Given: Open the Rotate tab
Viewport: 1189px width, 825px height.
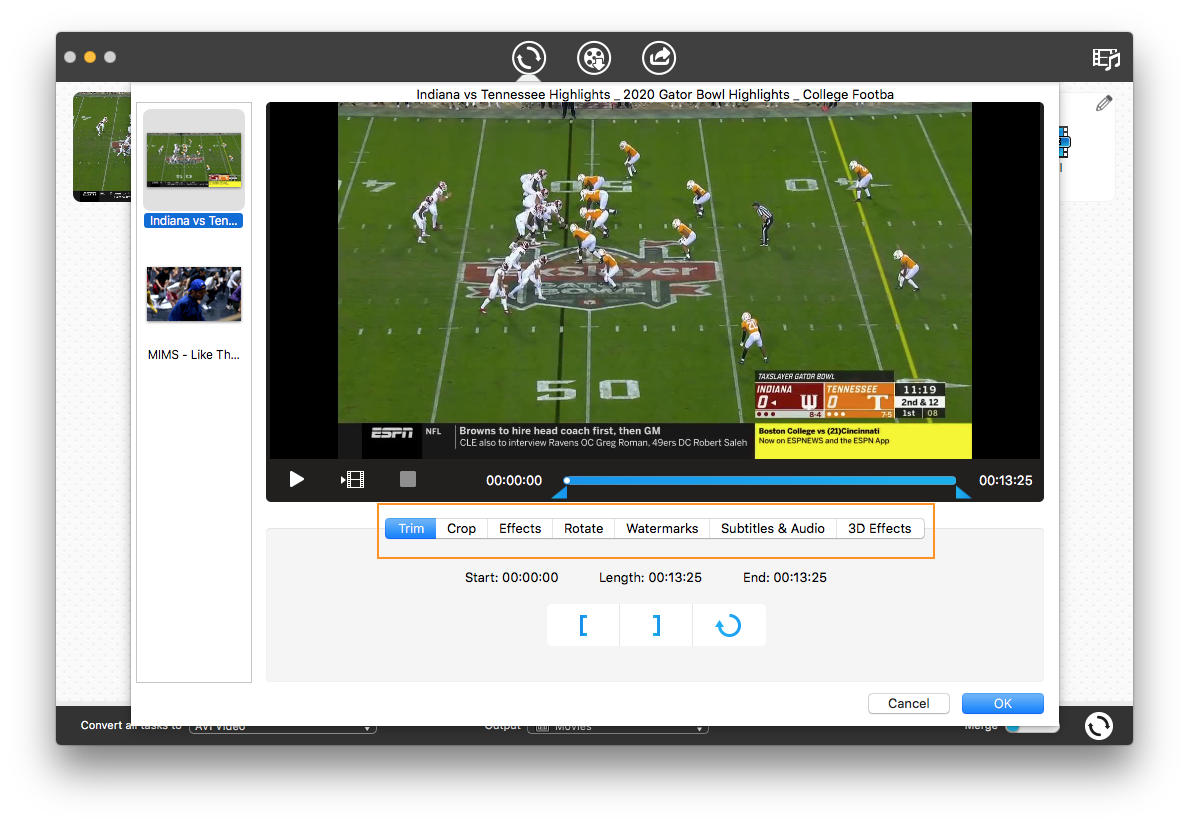Looking at the screenshot, I should click(584, 529).
